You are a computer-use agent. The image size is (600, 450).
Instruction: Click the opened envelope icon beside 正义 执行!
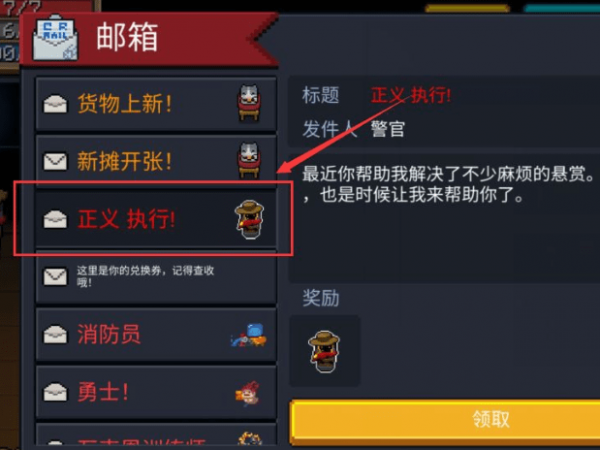55,219
